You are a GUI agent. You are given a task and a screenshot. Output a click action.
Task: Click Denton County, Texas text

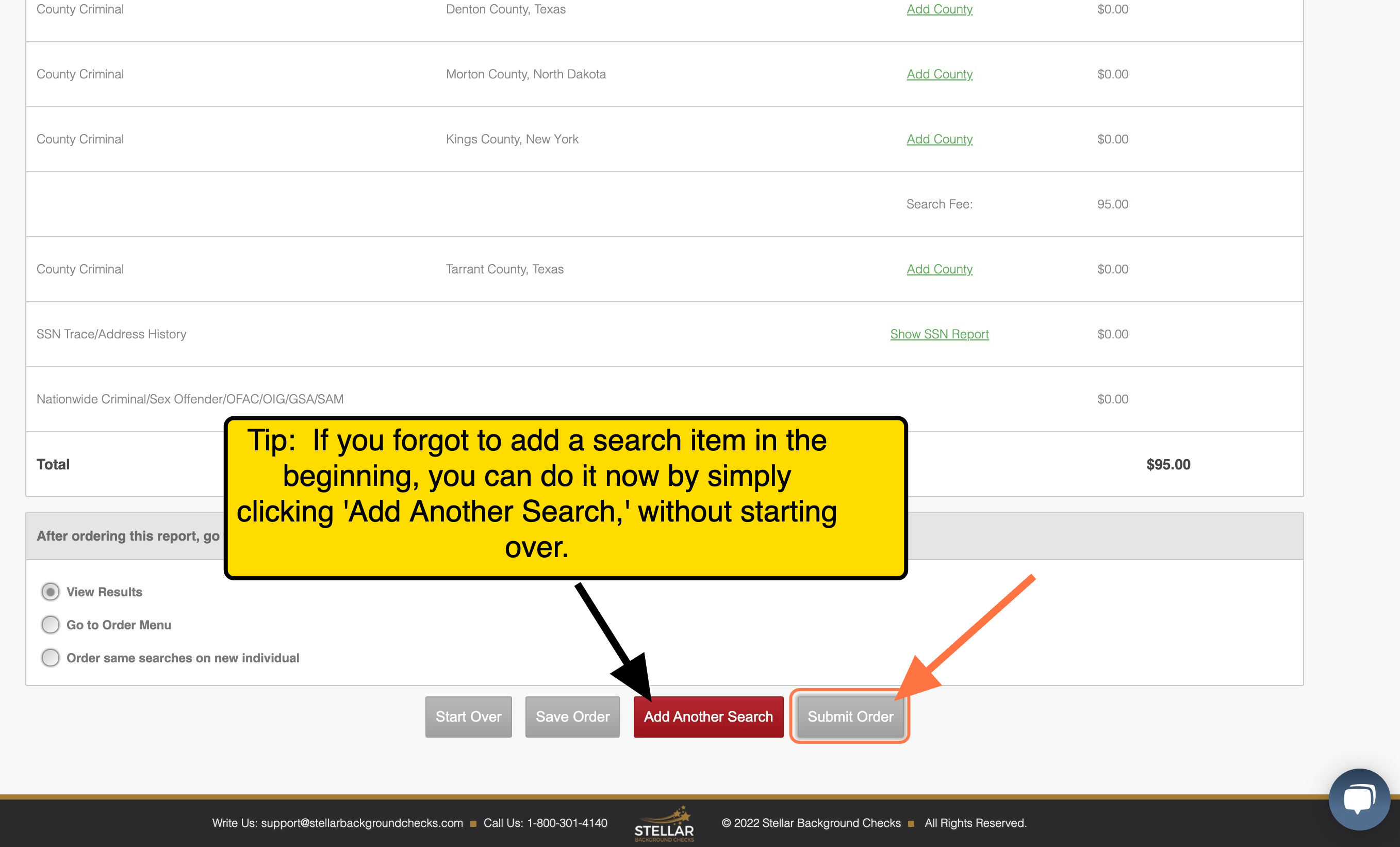click(x=506, y=9)
